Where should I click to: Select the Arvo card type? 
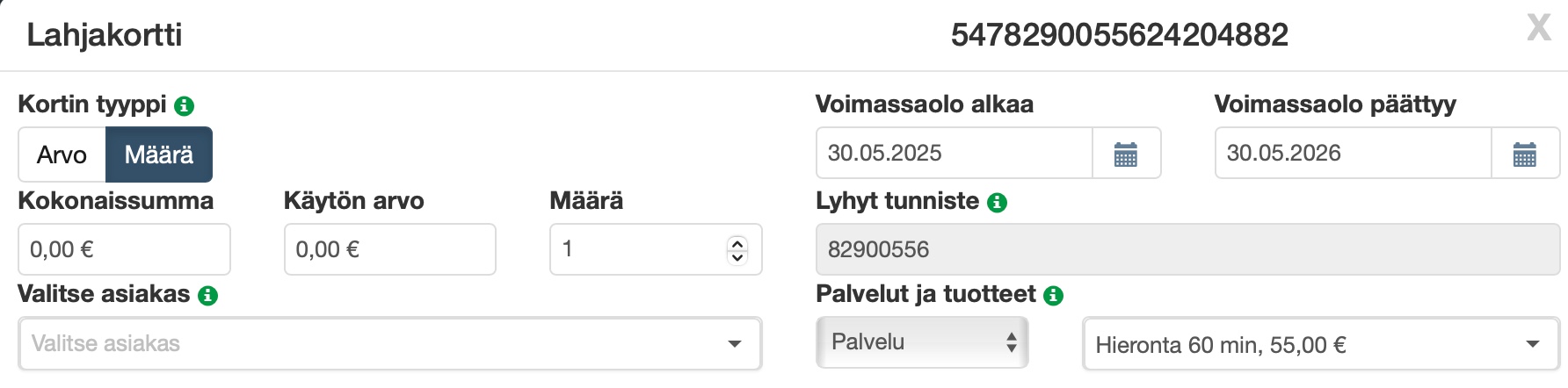click(x=62, y=154)
